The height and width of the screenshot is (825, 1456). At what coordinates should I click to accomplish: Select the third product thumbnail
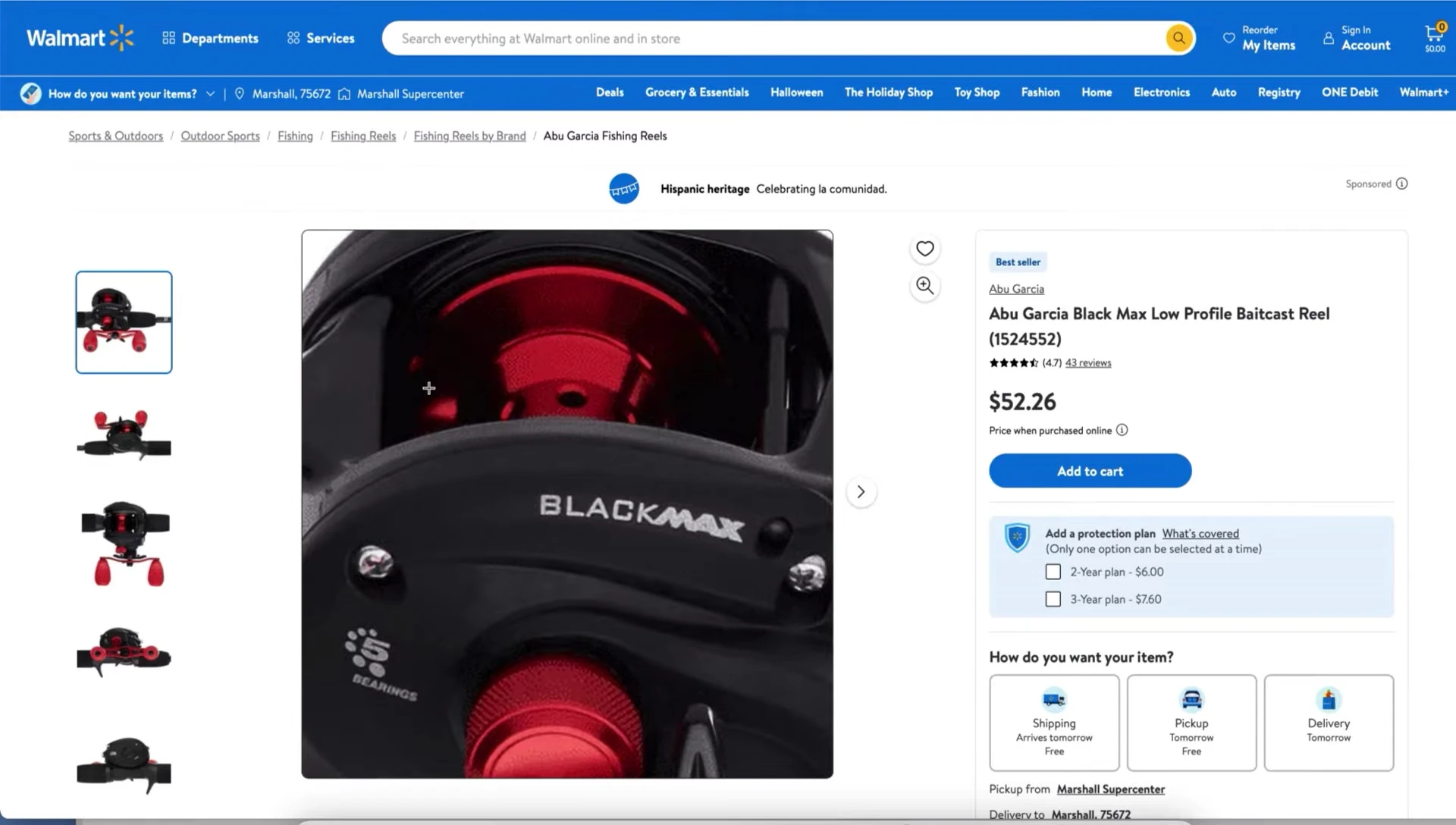[124, 544]
